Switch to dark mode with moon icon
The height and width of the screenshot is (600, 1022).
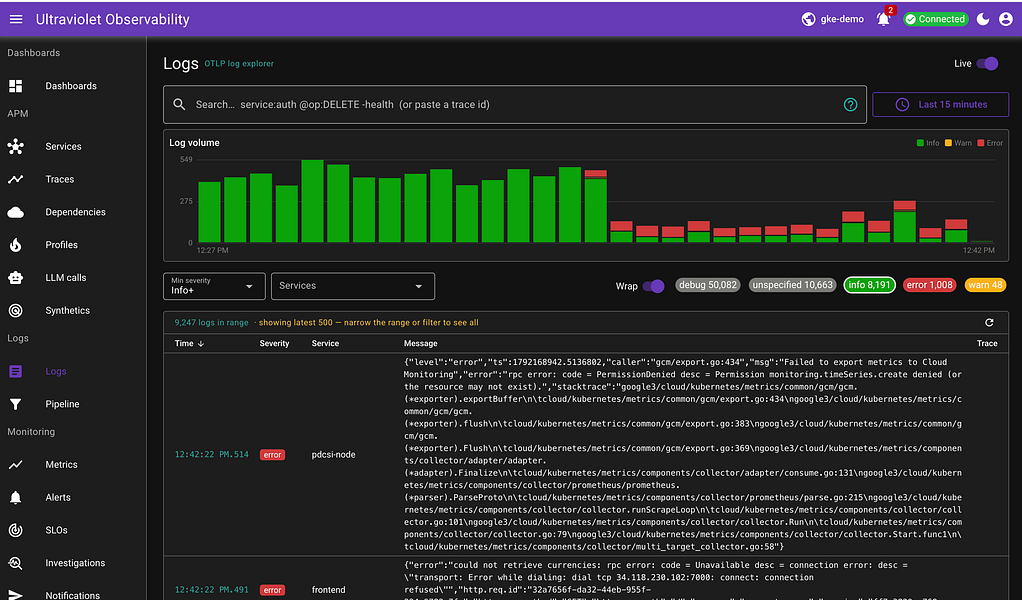coord(983,20)
